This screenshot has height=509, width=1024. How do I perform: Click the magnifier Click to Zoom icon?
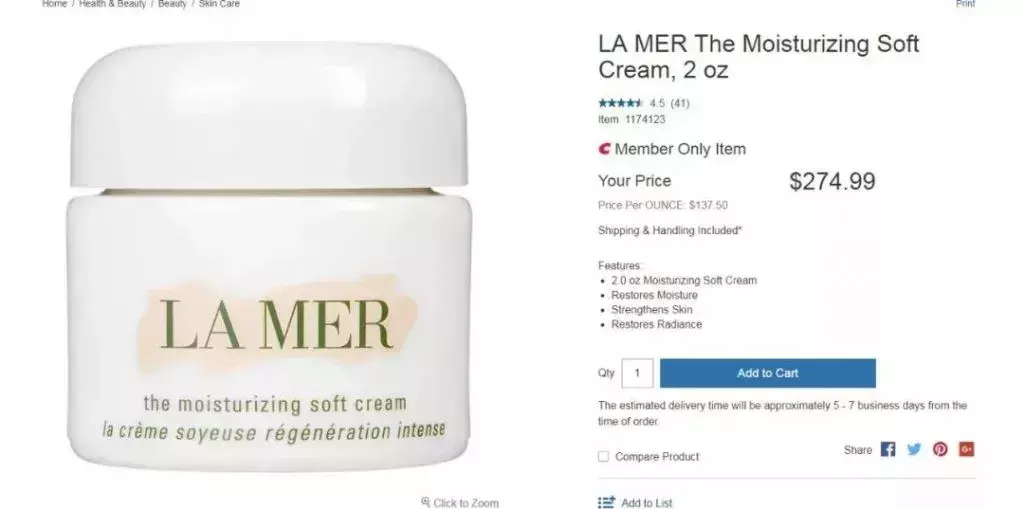[x=426, y=502]
